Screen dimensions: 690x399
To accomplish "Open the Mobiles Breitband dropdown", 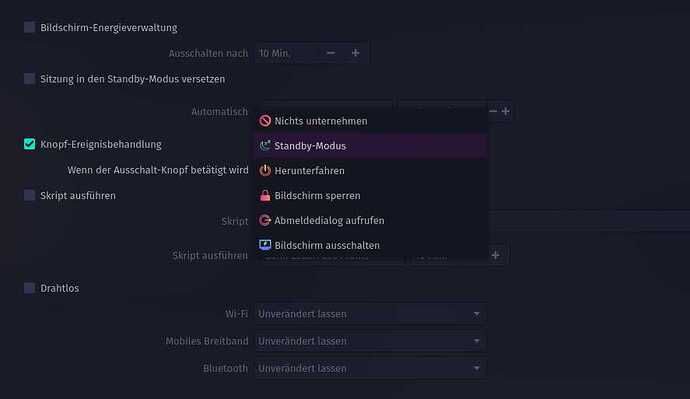I will 371,341.
